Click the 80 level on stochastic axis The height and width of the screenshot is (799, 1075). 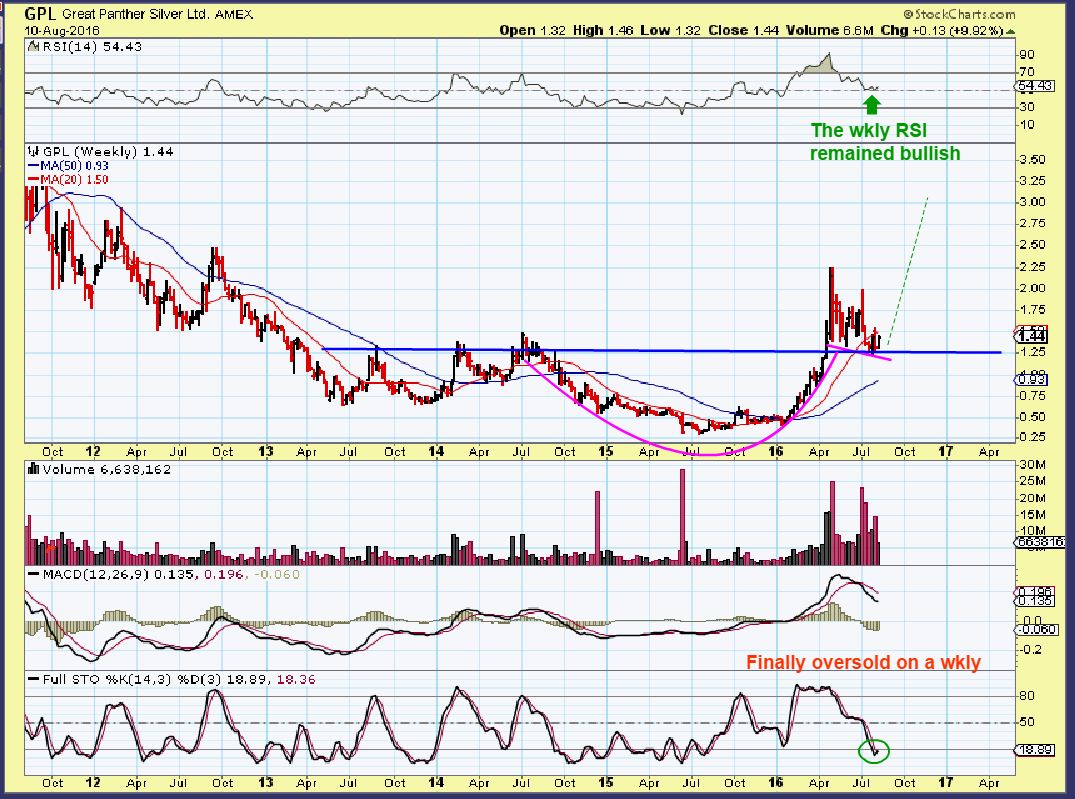pos(1027,695)
